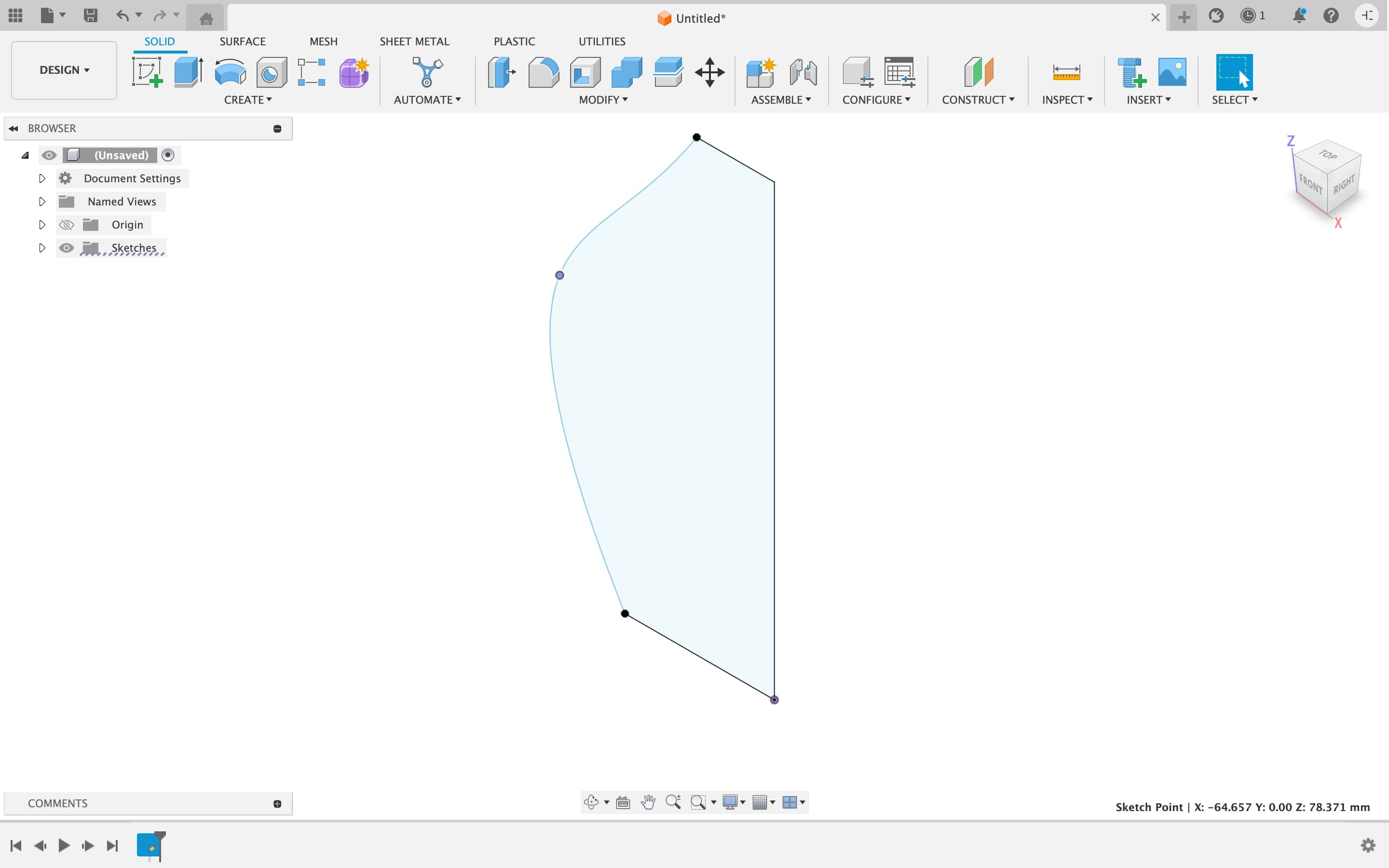Expand the Origin node
This screenshot has height=868, width=1389.
42,224
